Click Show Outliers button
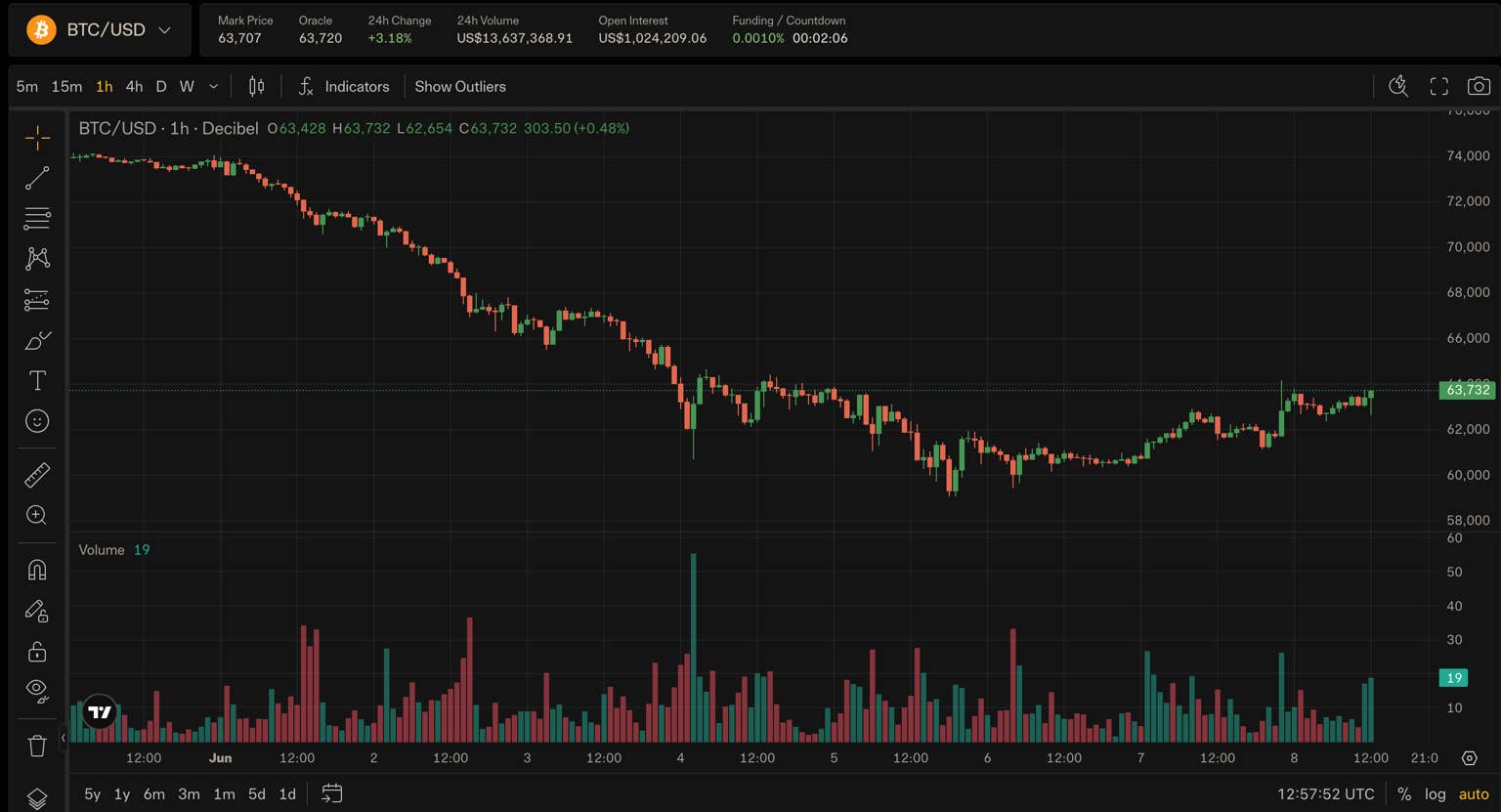The width and height of the screenshot is (1501, 812). (x=460, y=86)
